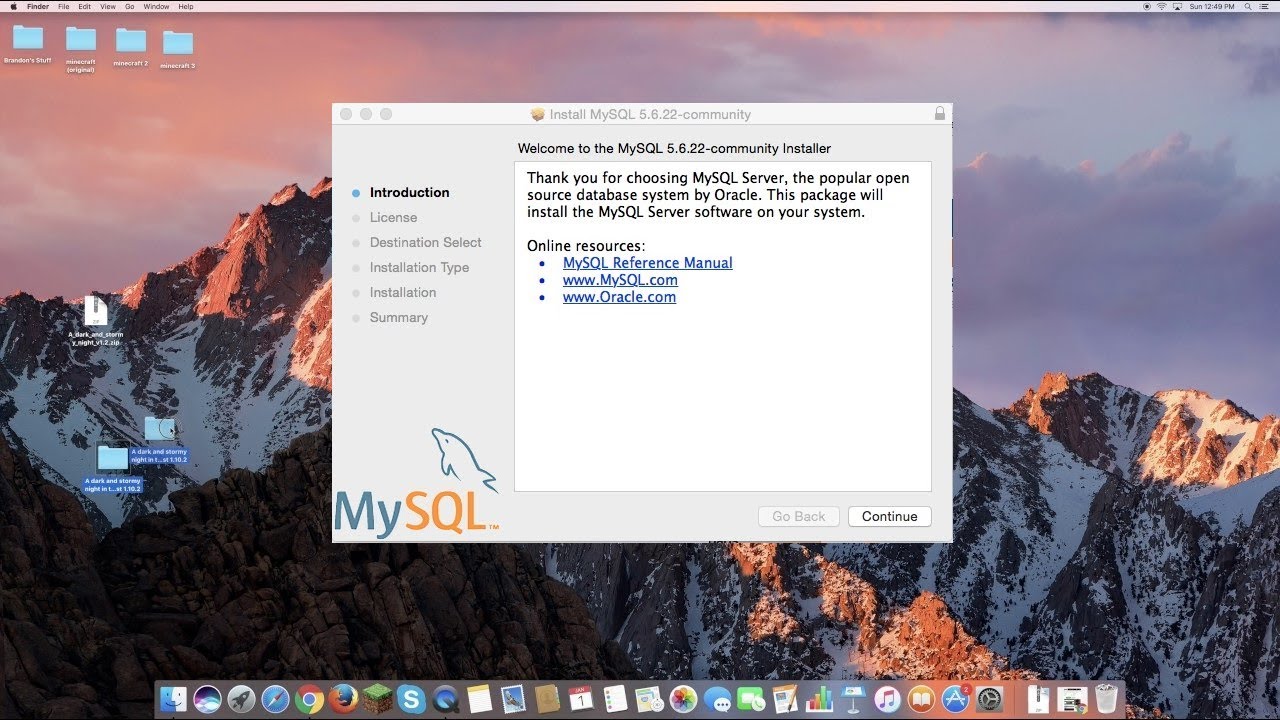The height and width of the screenshot is (720, 1280).
Task: Open Reminders from the Dock
Action: click(x=615, y=699)
